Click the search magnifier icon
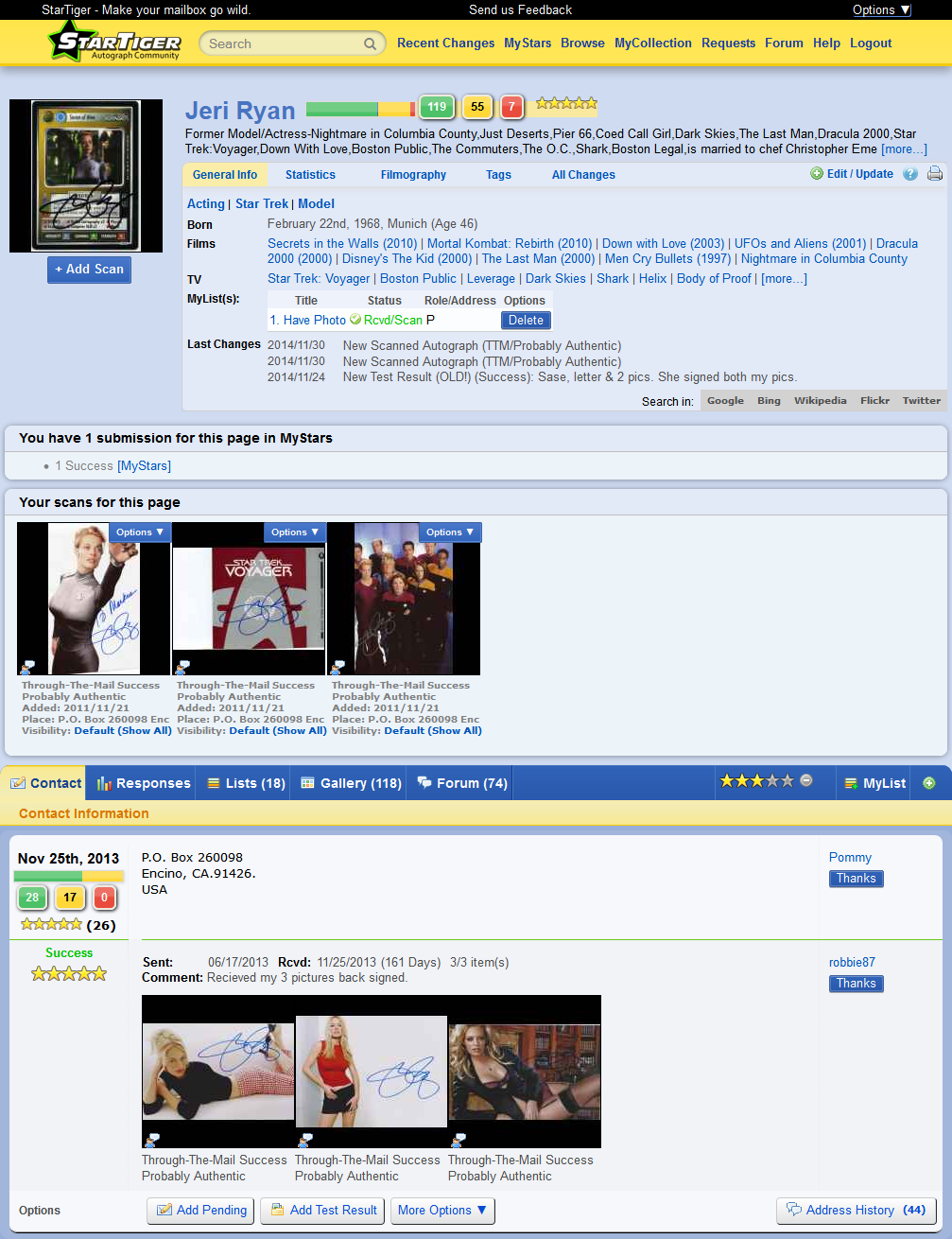The image size is (952, 1239). point(370,44)
